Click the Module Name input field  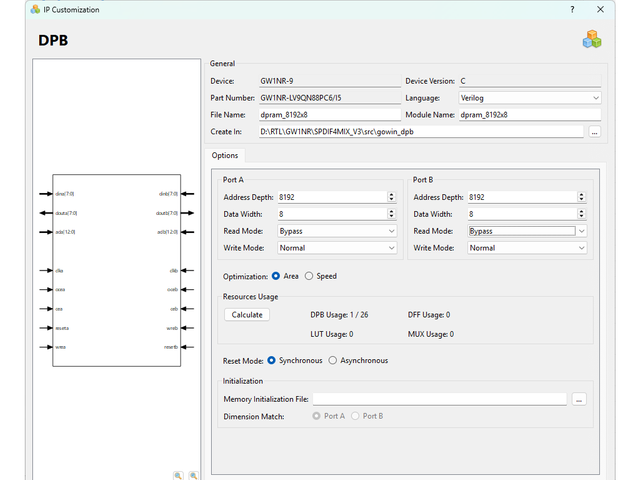(528, 115)
